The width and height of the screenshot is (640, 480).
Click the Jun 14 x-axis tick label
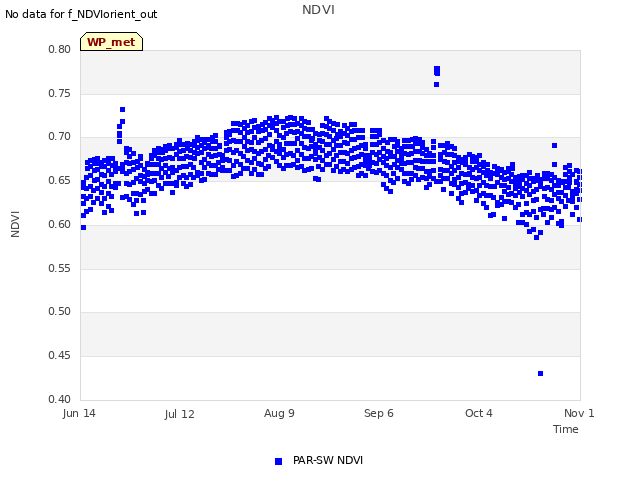(x=79, y=413)
